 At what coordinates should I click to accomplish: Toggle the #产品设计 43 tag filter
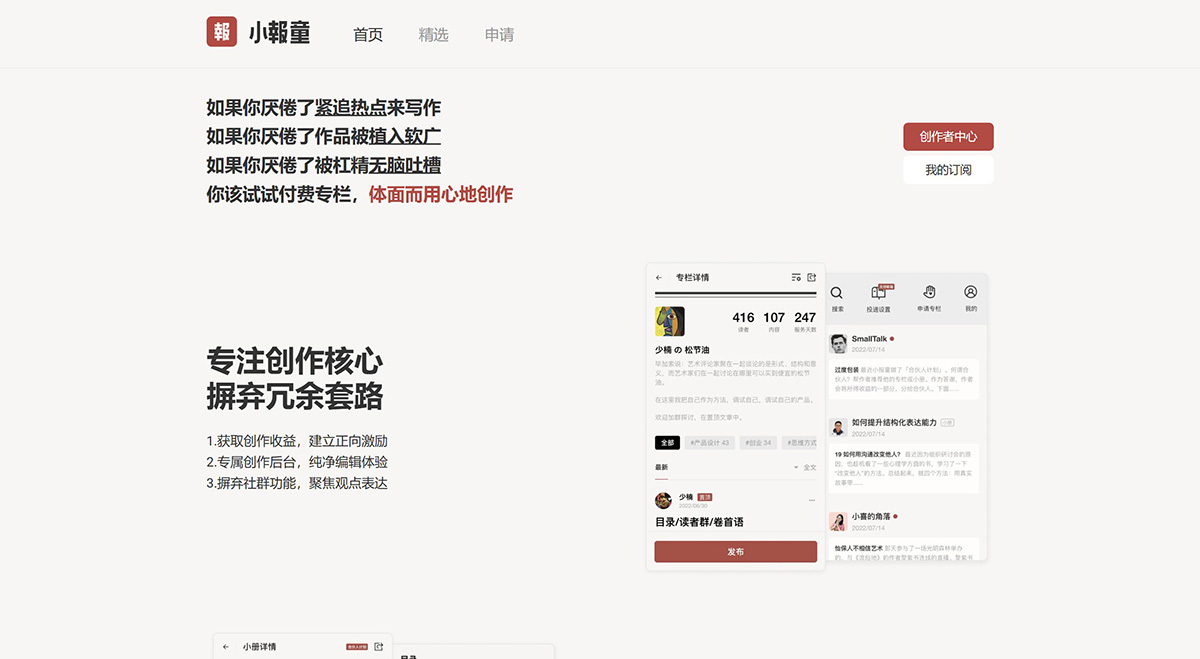[710, 442]
